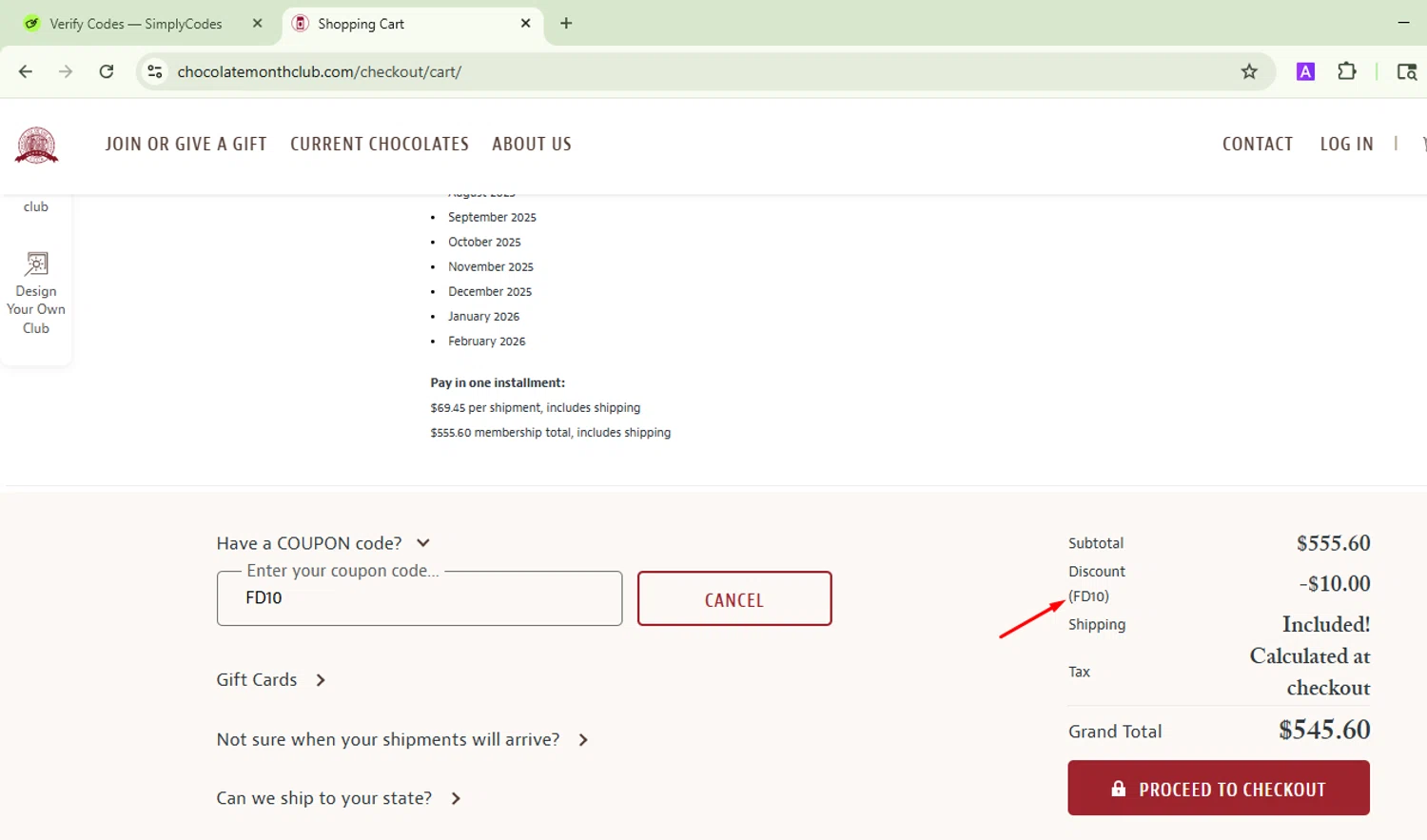
Task: Click the $555.60 subtotal value
Action: click(x=1334, y=543)
